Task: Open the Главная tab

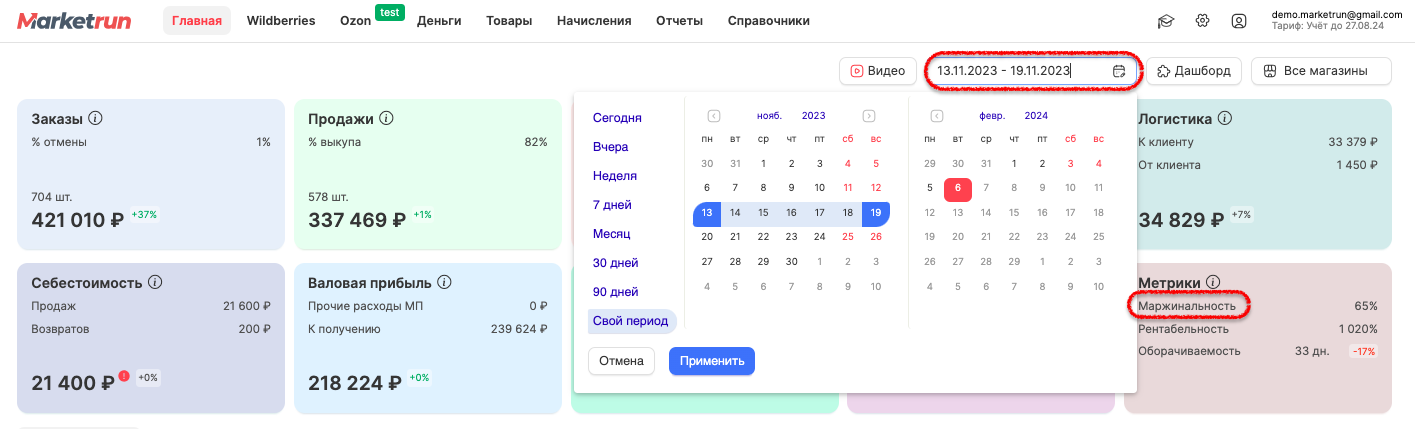Action: pyautogui.click(x=197, y=21)
